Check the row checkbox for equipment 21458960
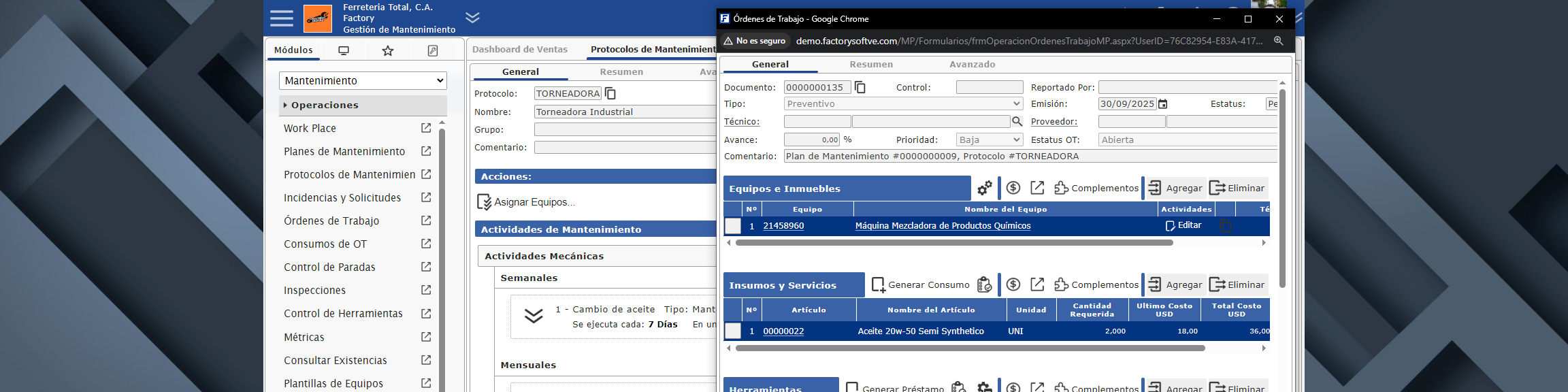Image resolution: width=1568 pixels, height=392 pixels. coord(733,226)
